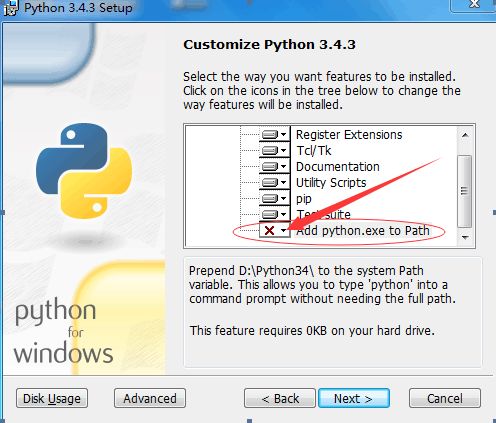Open the Utility Scripts feature install dropdown

(275, 182)
